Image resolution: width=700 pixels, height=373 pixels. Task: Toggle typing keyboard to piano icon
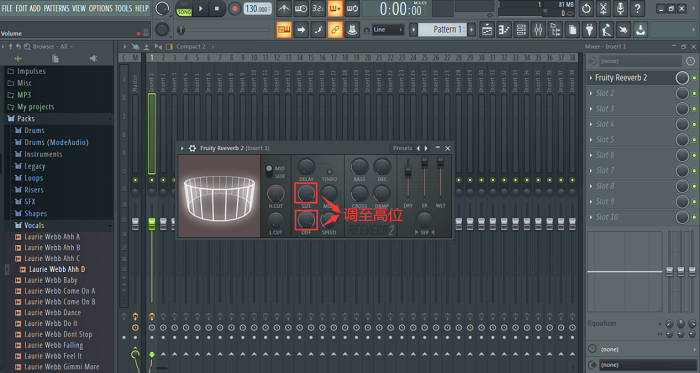click(284, 30)
